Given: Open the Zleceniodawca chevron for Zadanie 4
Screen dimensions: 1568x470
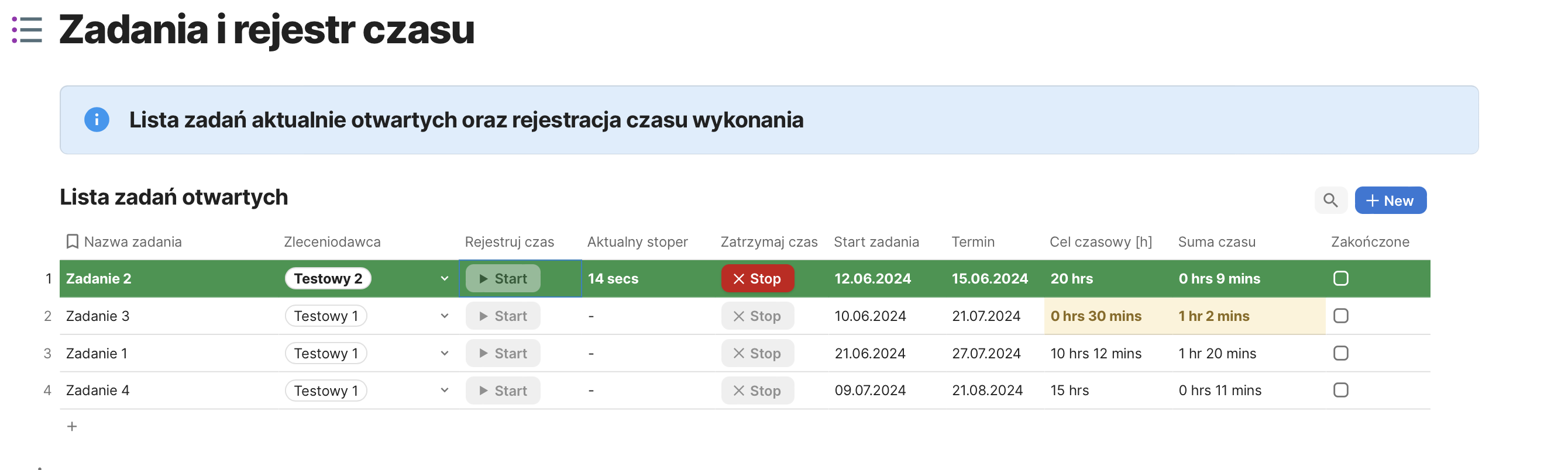Looking at the screenshot, I should point(444,390).
